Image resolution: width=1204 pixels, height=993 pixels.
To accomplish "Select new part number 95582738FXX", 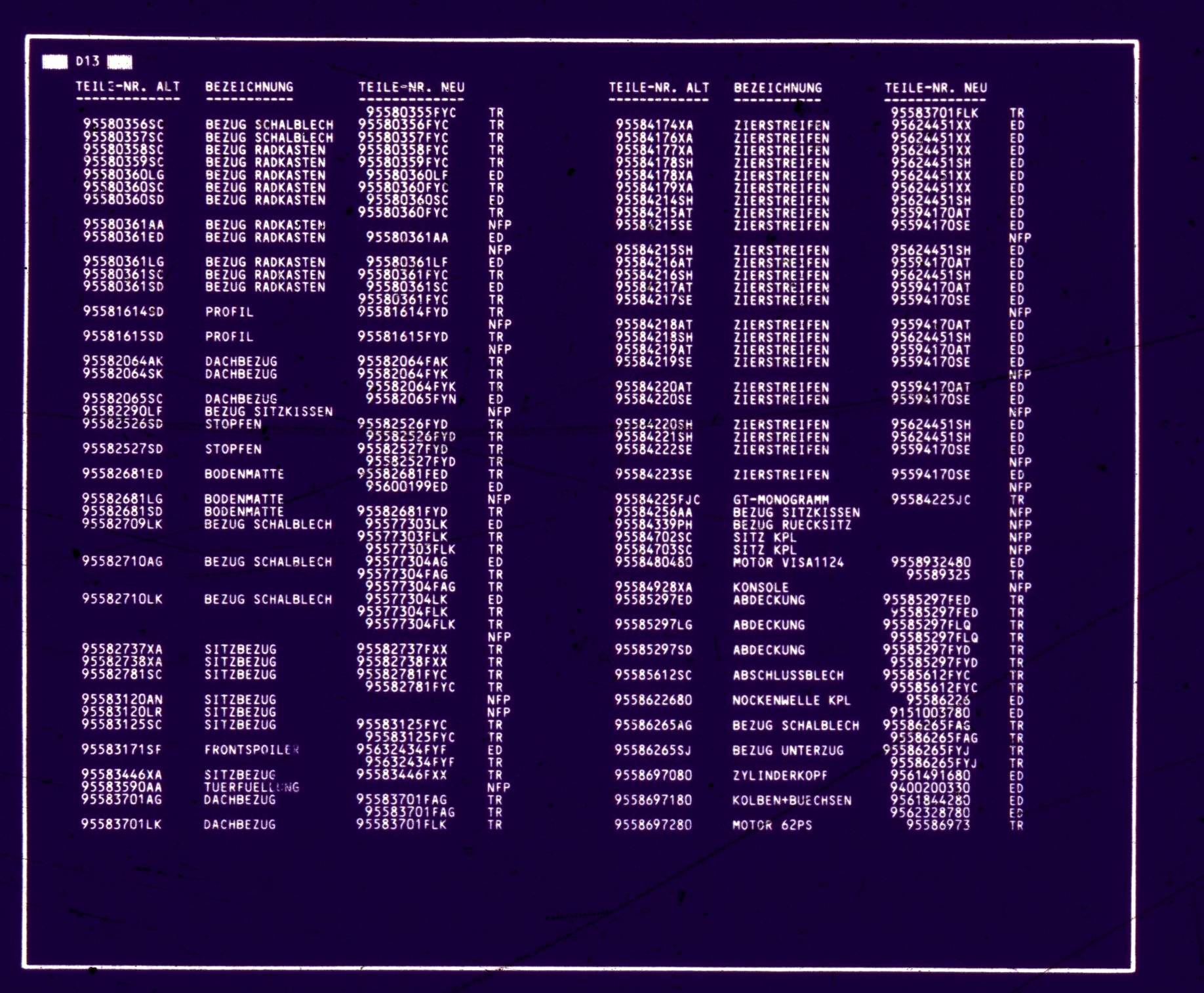I will [403, 662].
